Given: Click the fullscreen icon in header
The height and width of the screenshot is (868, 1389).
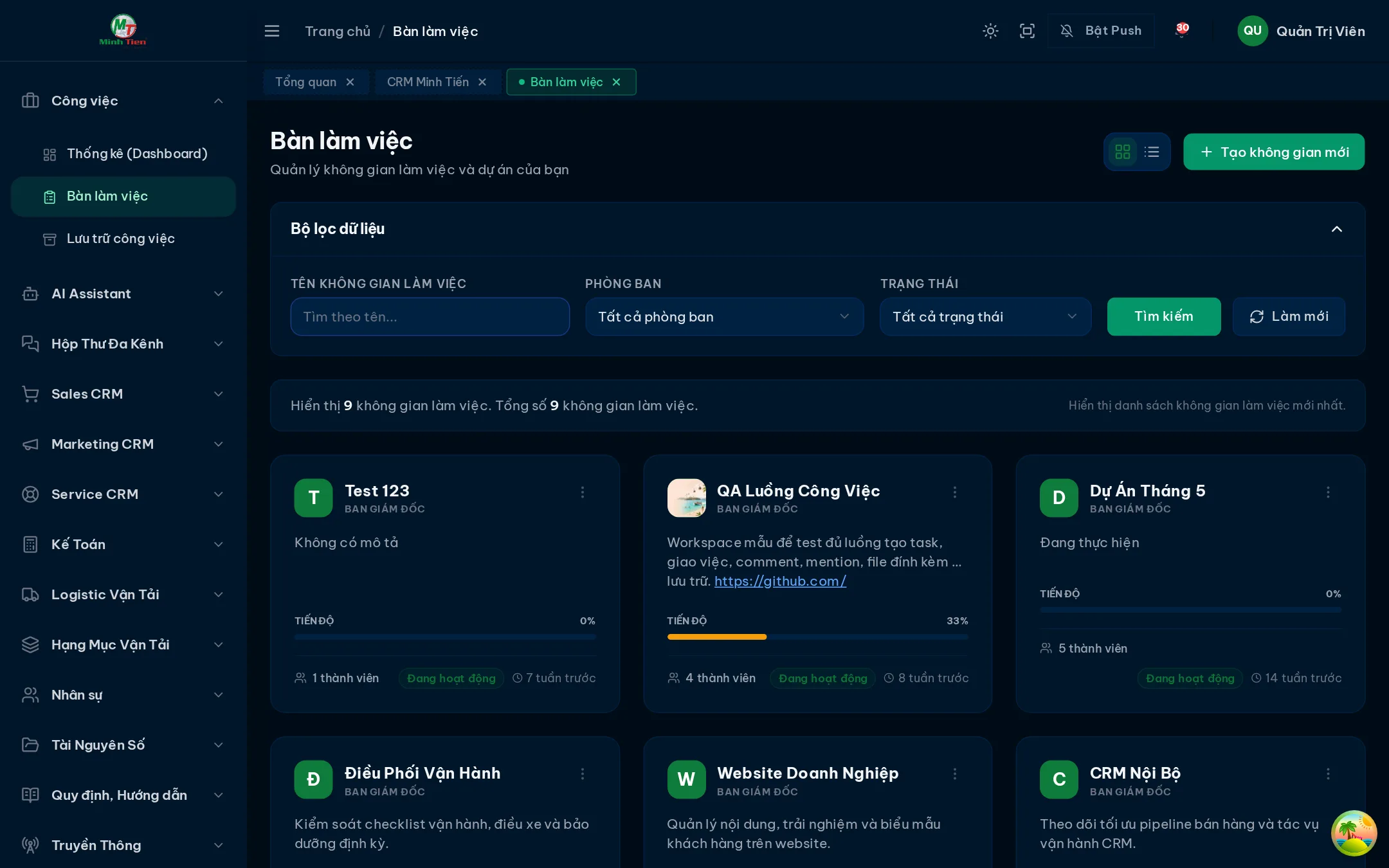Looking at the screenshot, I should [1027, 31].
